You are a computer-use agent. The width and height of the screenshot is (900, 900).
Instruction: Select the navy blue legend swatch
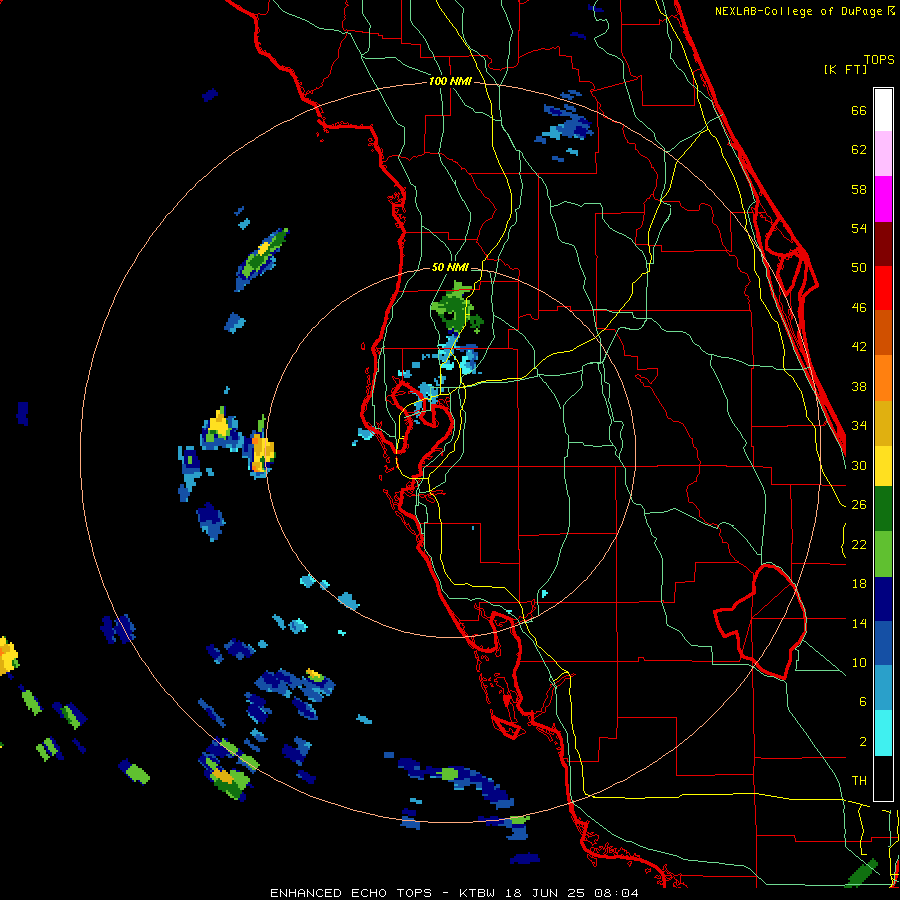point(883,599)
